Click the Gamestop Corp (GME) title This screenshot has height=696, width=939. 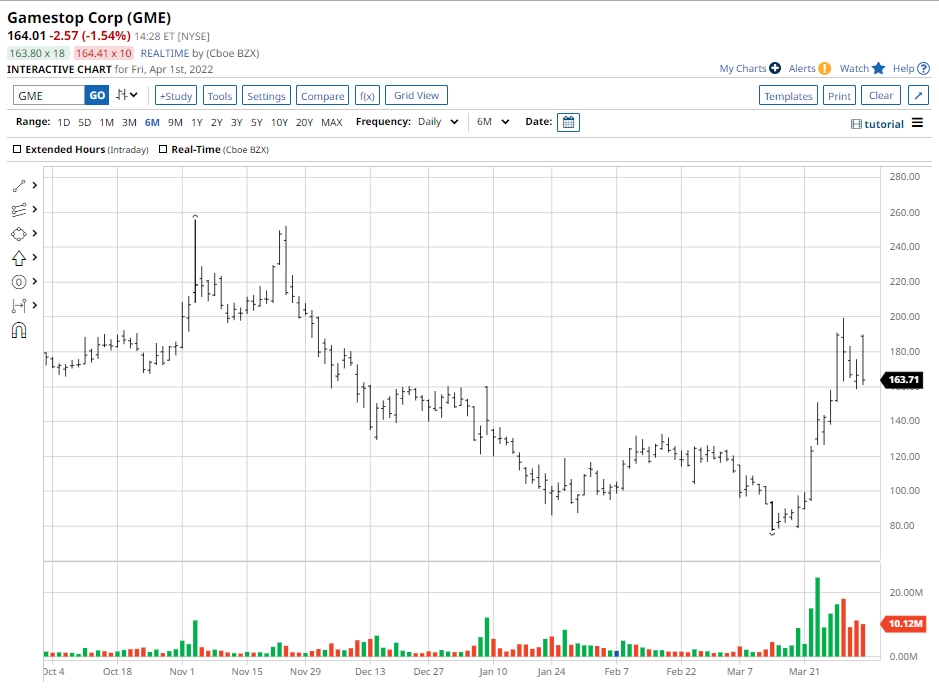click(x=89, y=18)
